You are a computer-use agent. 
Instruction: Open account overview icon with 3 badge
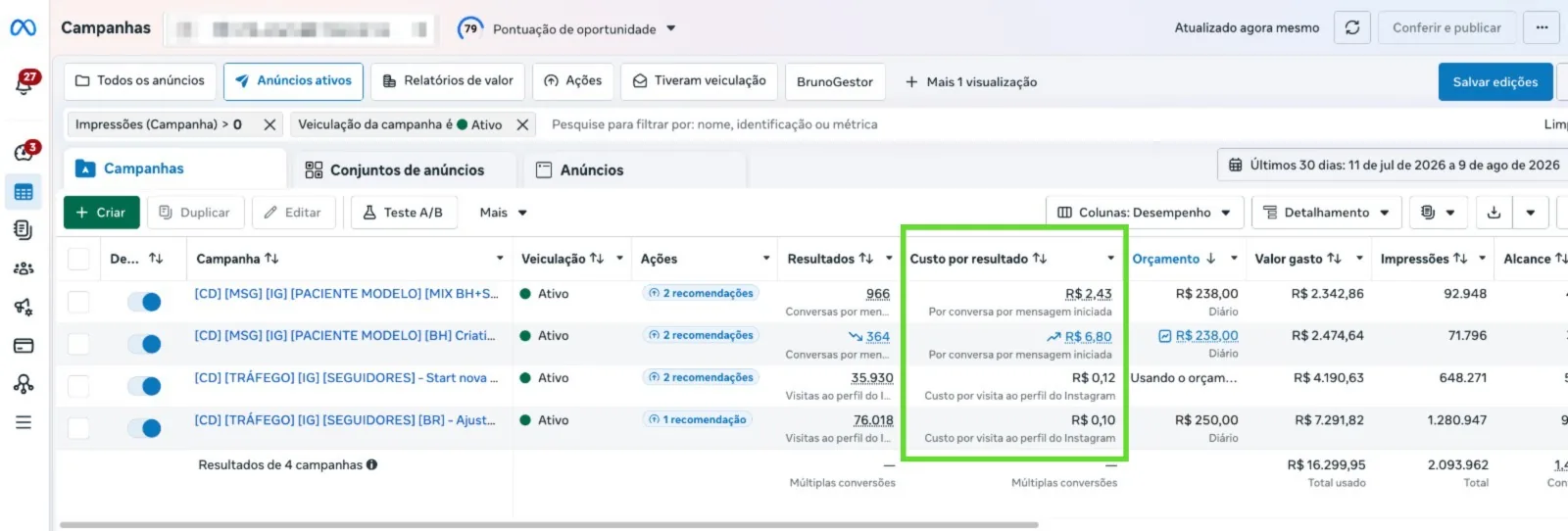click(x=24, y=151)
